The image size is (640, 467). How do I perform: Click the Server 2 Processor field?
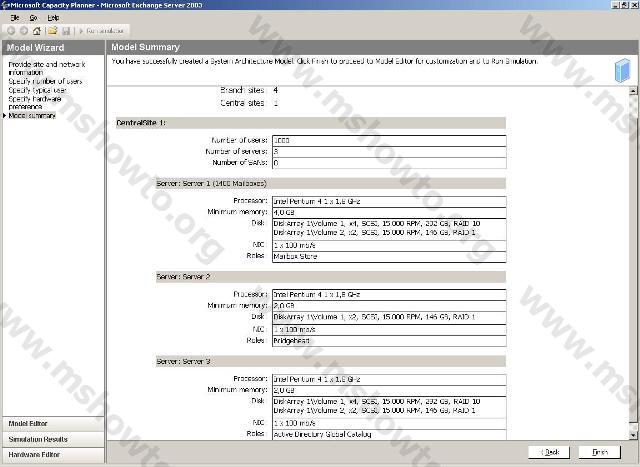click(389, 294)
